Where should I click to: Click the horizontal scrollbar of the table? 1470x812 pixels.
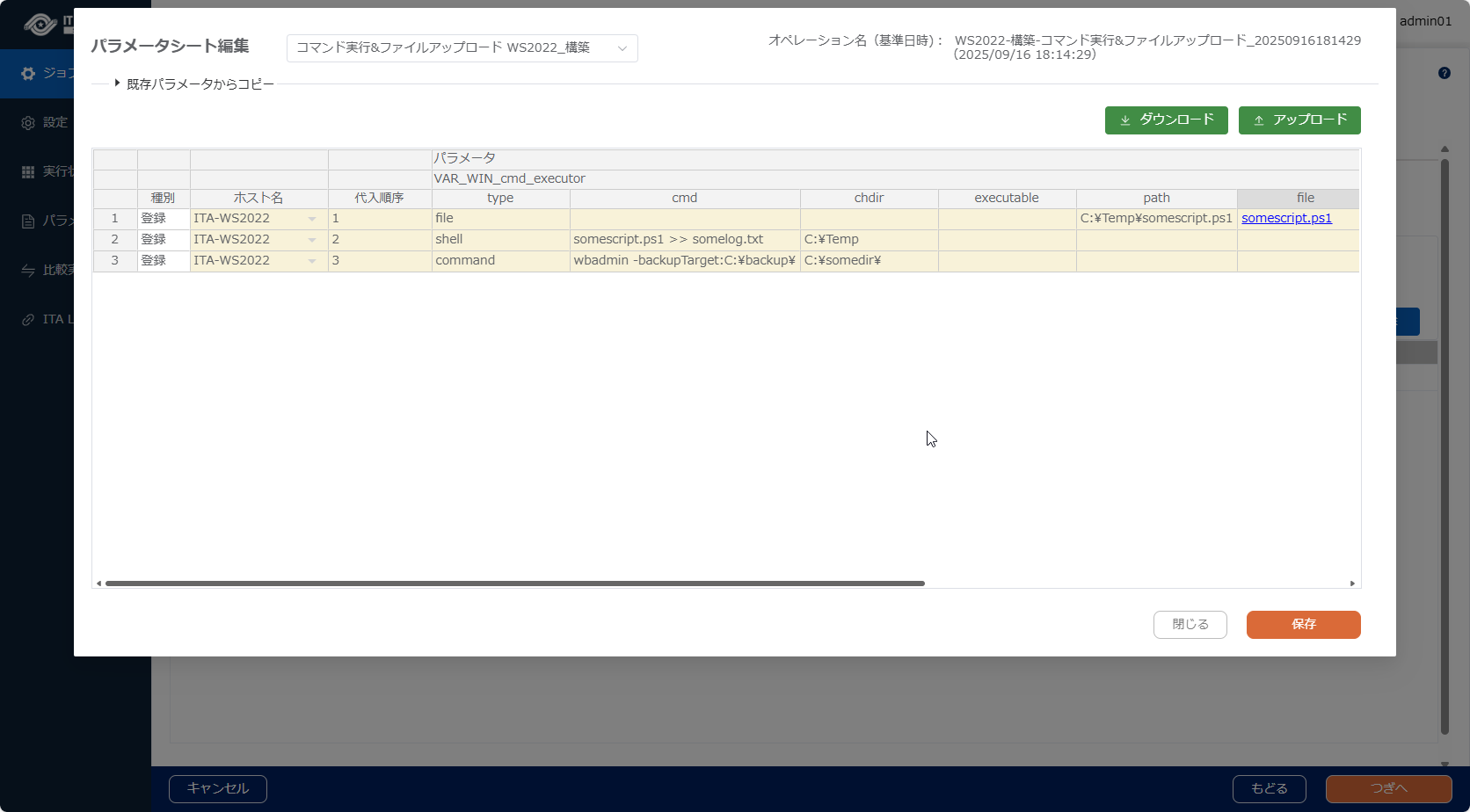pos(514,584)
